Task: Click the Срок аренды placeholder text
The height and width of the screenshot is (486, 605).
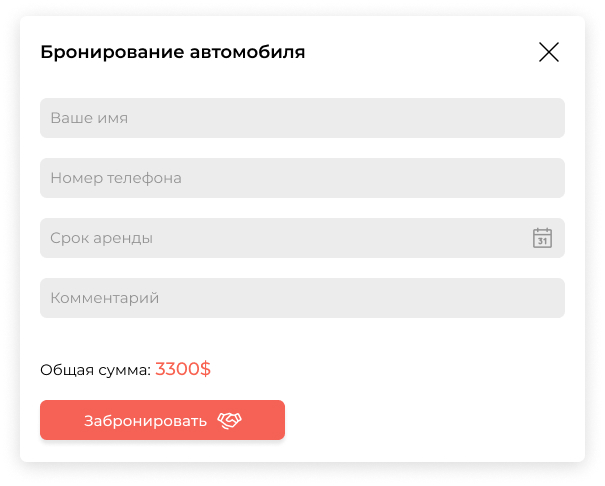Action: tap(101, 238)
